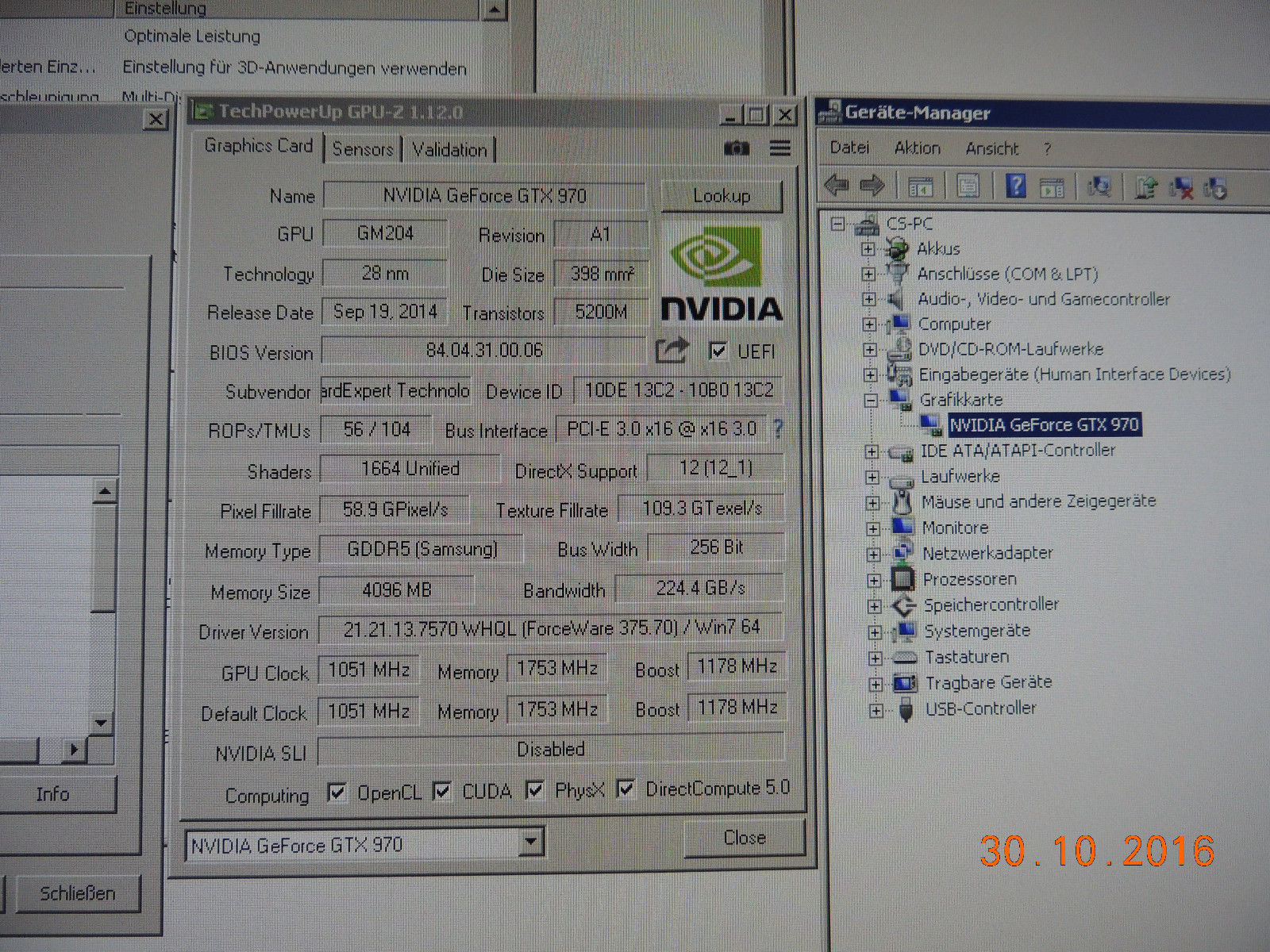Toggle the PhysX checkbox

point(535,789)
